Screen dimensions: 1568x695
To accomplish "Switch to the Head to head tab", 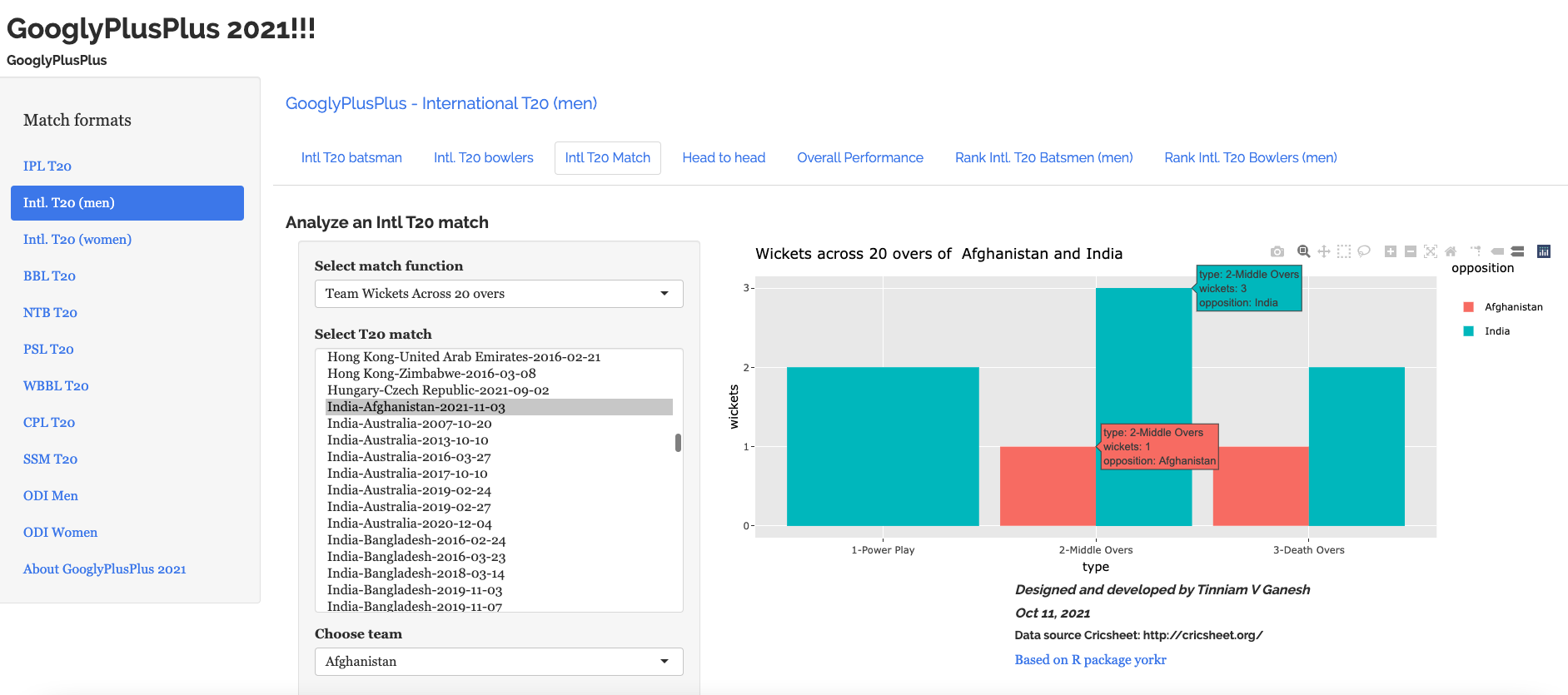I will 723,158.
